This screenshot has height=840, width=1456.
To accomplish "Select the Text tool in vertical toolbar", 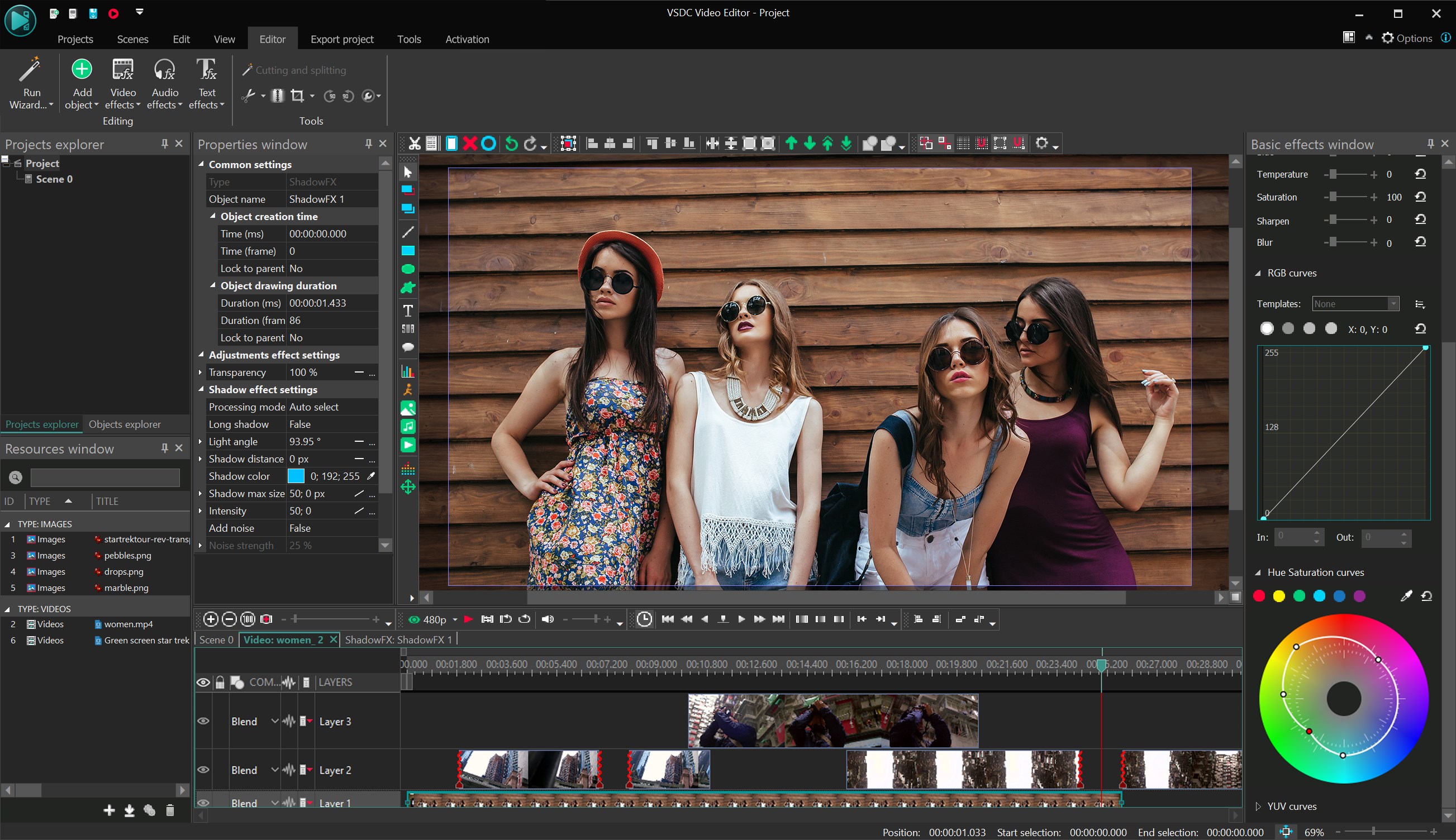I will tap(407, 311).
